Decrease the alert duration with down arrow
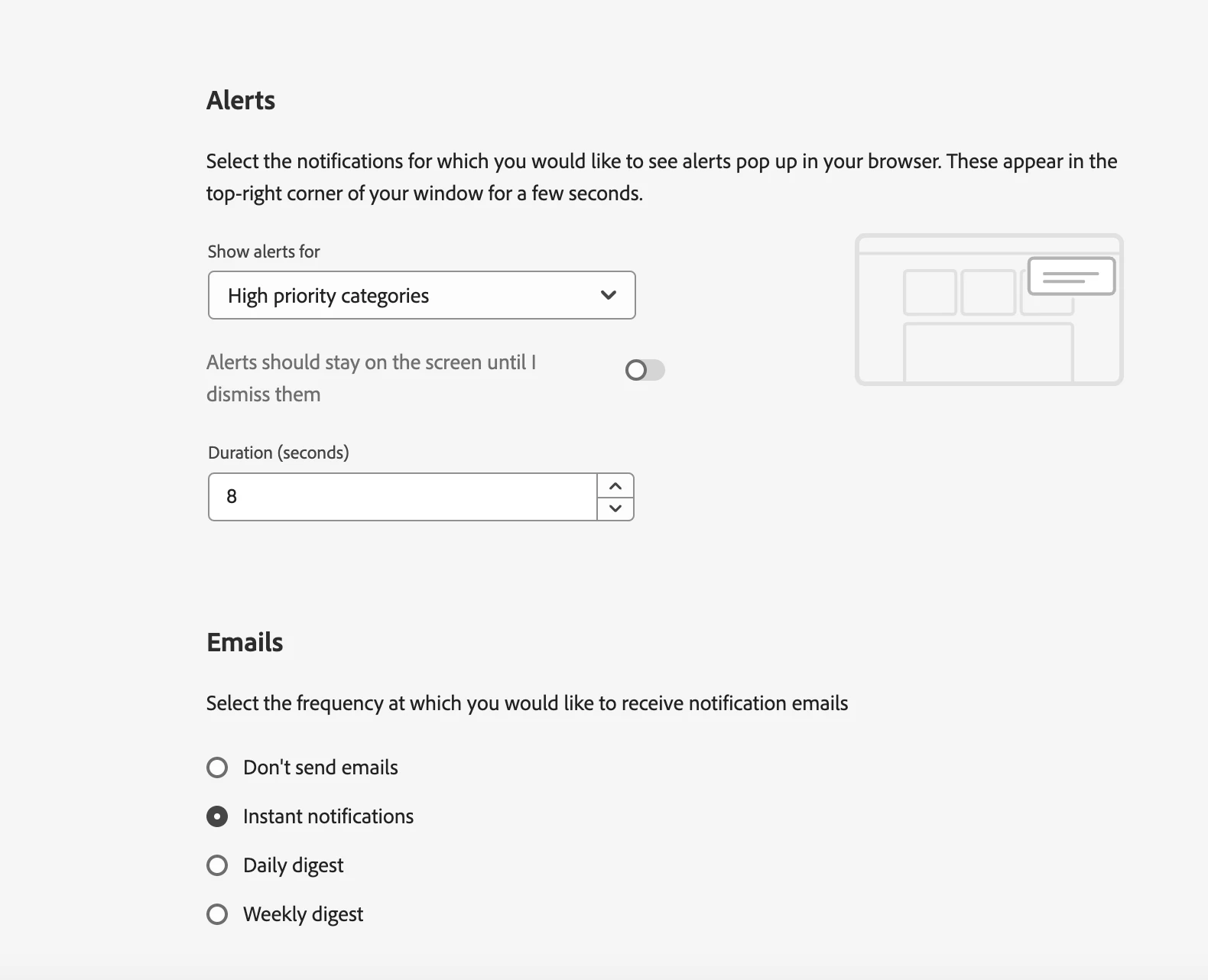Screen dimensions: 1208x980 point(615,508)
